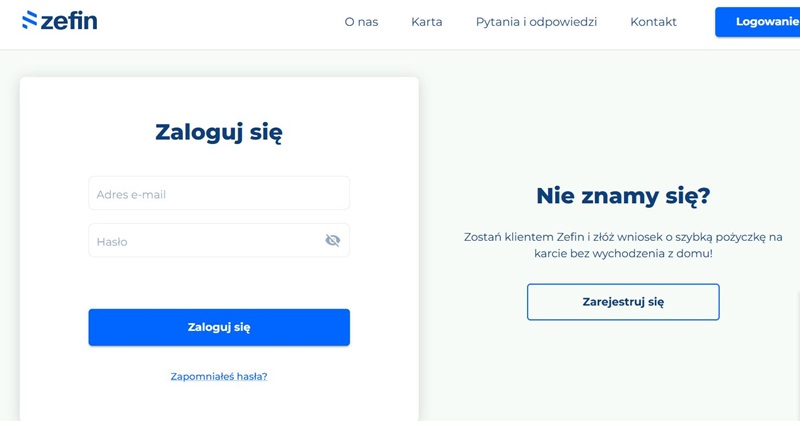Click the Zaloguj się form heading

pos(219,132)
